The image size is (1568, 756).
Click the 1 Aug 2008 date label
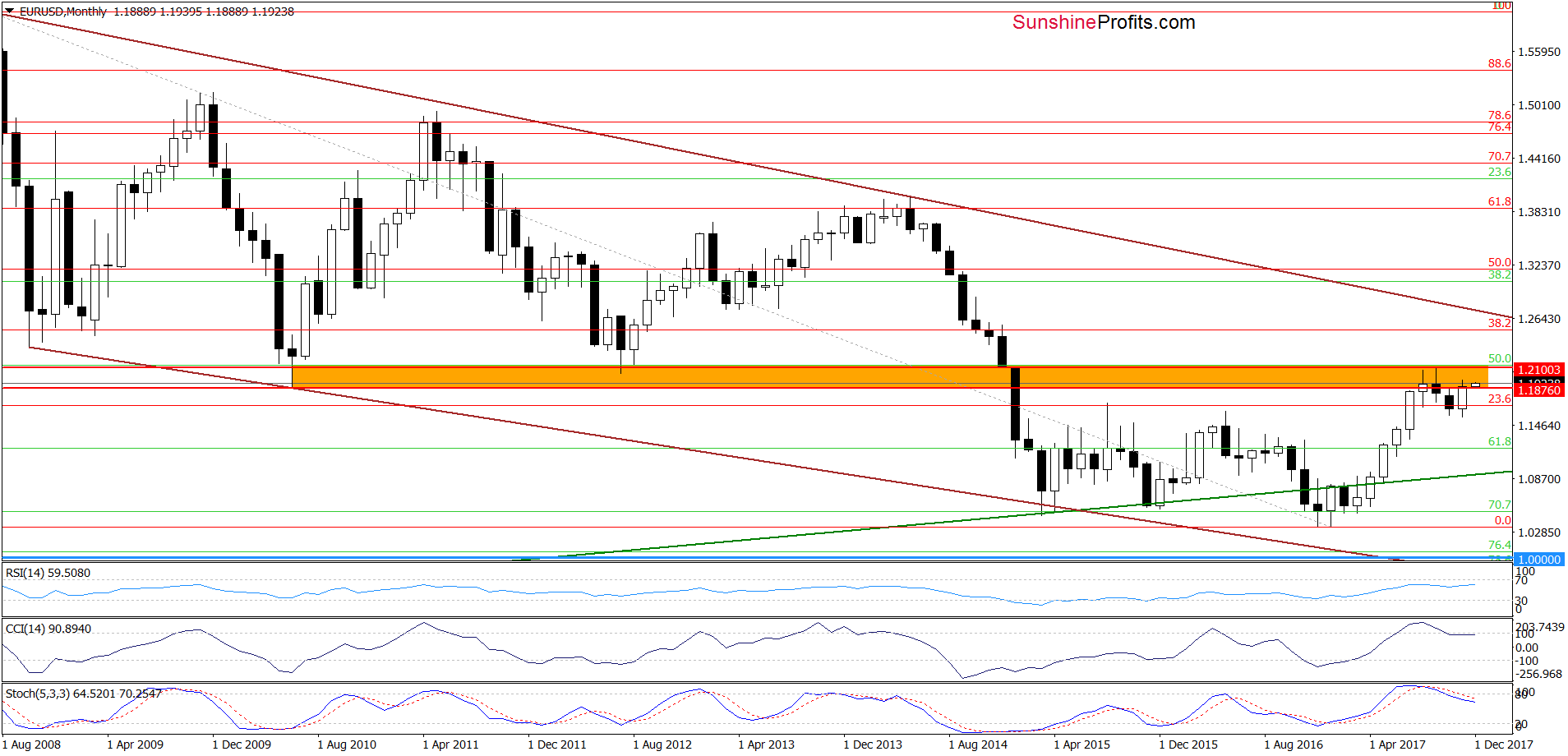point(31,744)
